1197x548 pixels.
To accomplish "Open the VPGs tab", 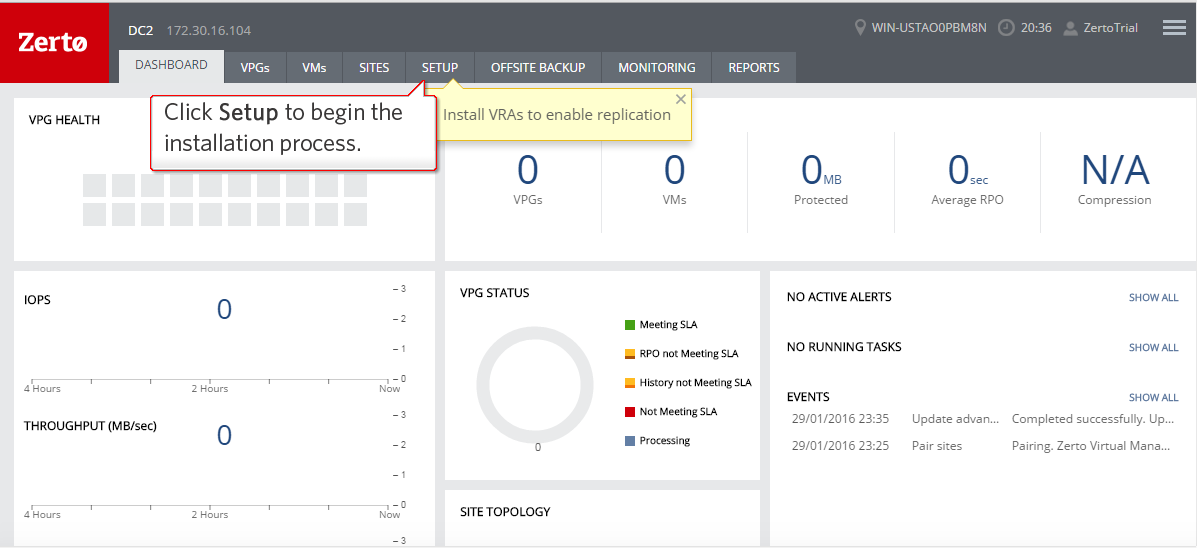I will click(x=255, y=68).
